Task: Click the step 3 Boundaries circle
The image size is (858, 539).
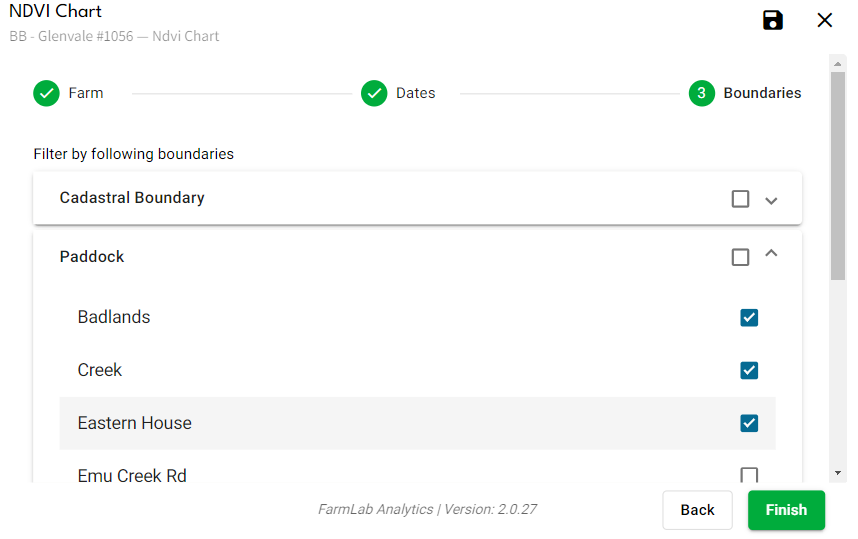Action: pyautogui.click(x=701, y=93)
